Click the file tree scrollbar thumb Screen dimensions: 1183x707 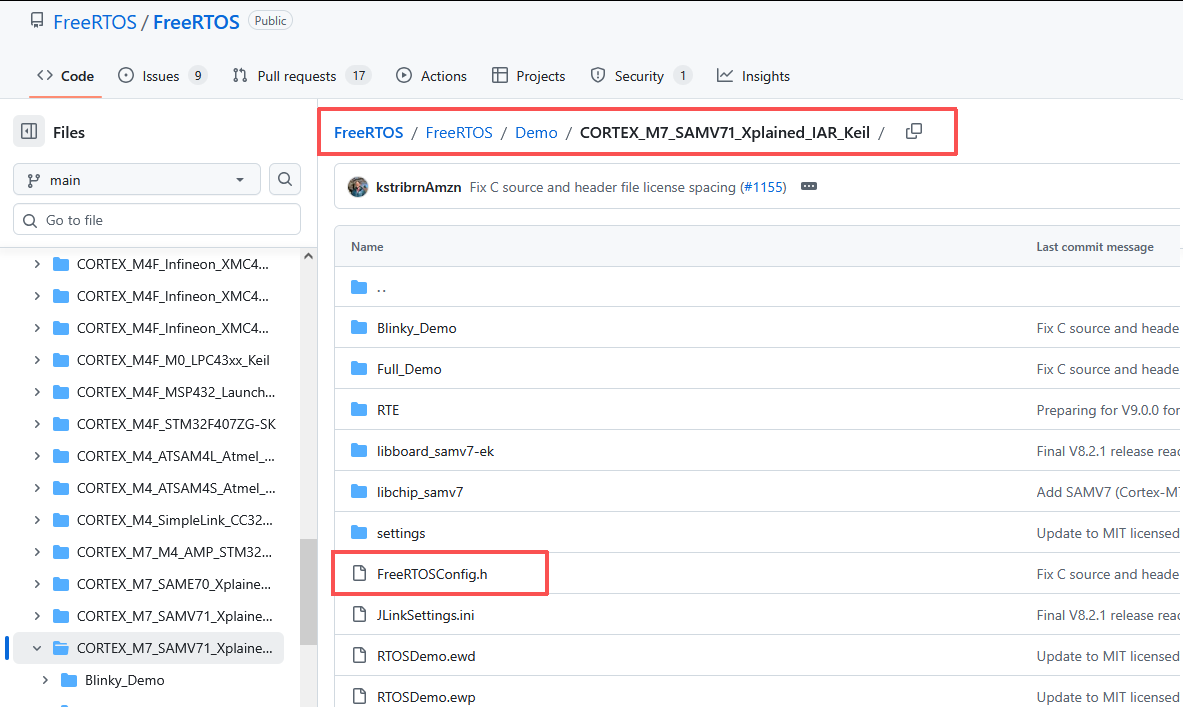[x=308, y=592]
